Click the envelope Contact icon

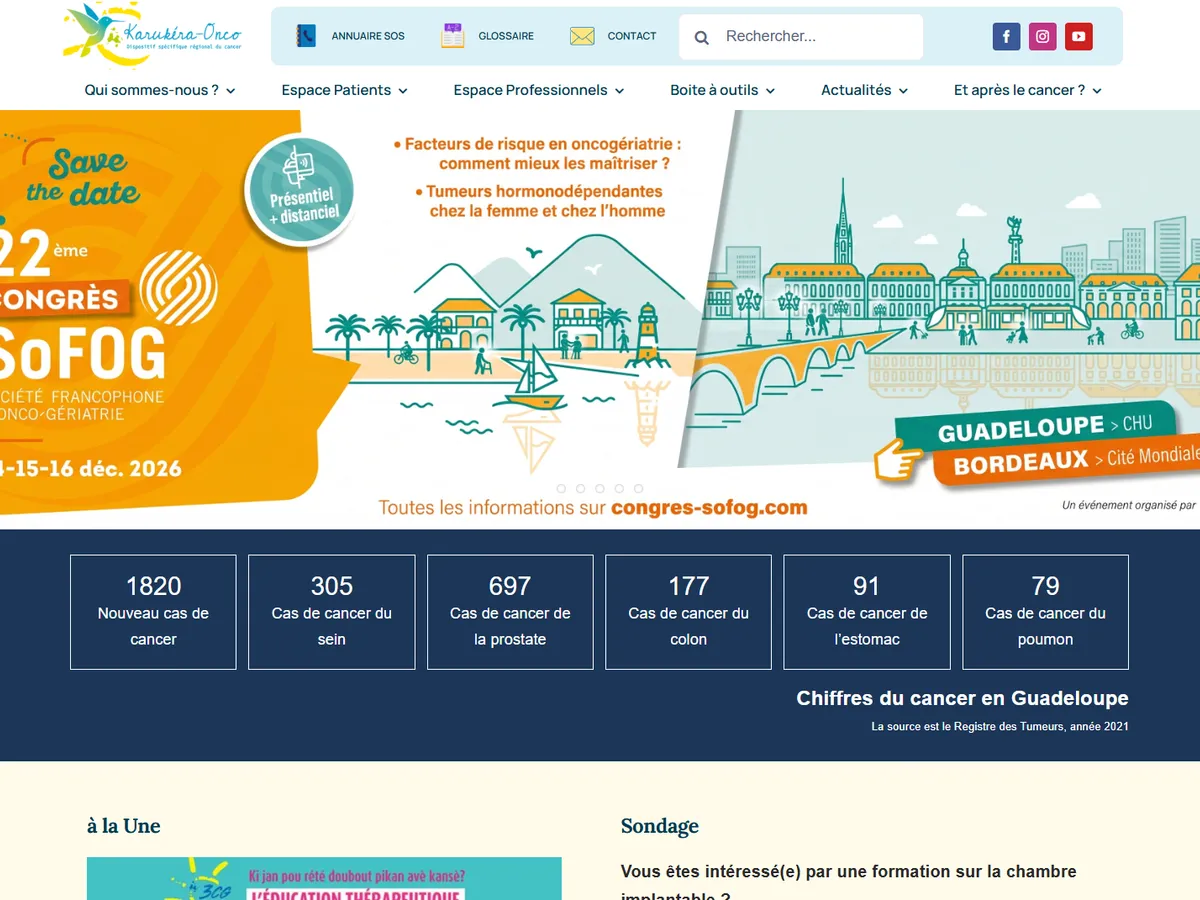click(582, 36)
